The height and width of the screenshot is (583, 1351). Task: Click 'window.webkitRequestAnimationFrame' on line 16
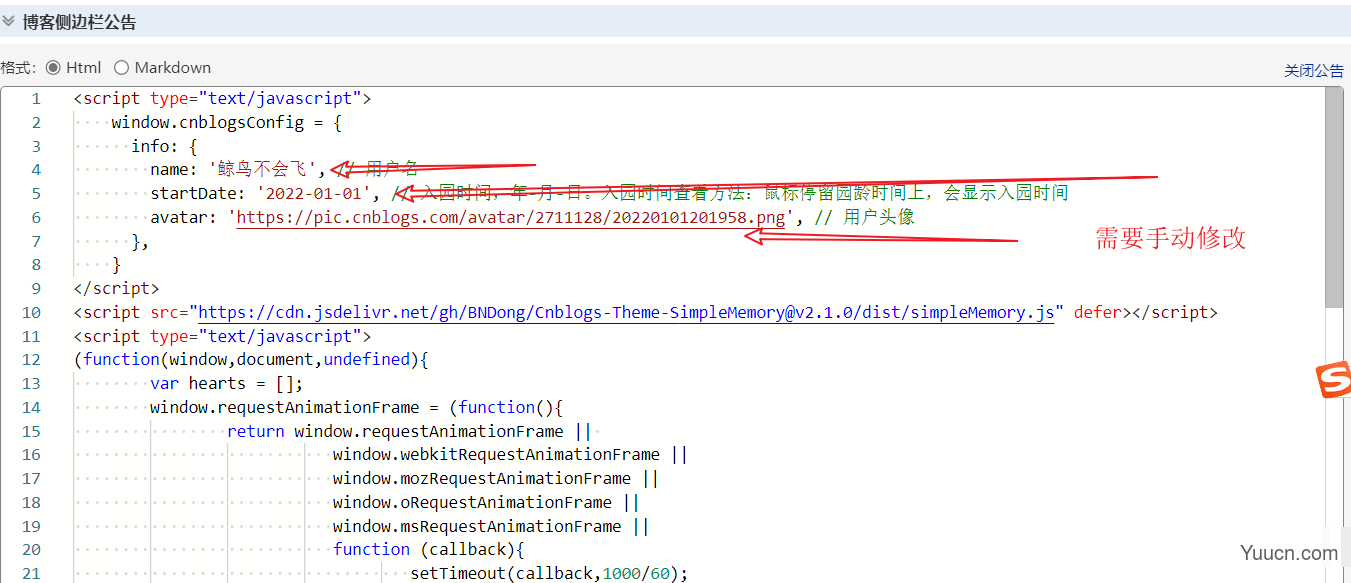[496, 454]
